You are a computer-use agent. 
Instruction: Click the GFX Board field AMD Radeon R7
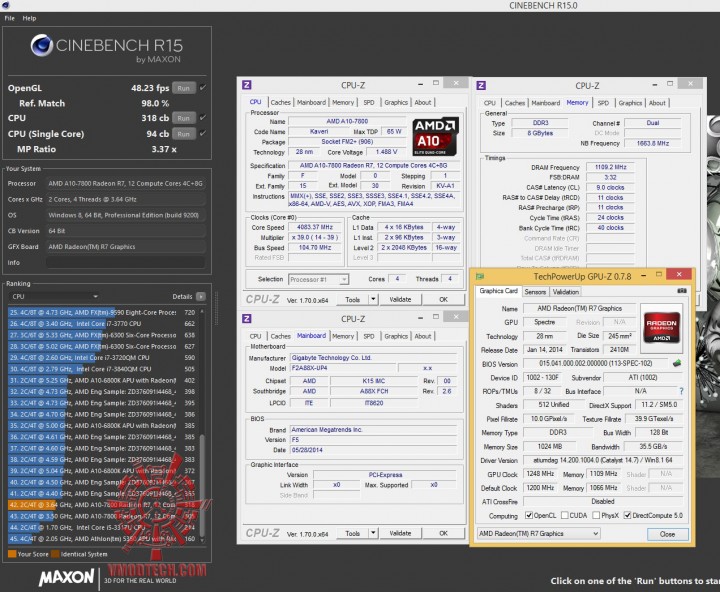[125, 247]
